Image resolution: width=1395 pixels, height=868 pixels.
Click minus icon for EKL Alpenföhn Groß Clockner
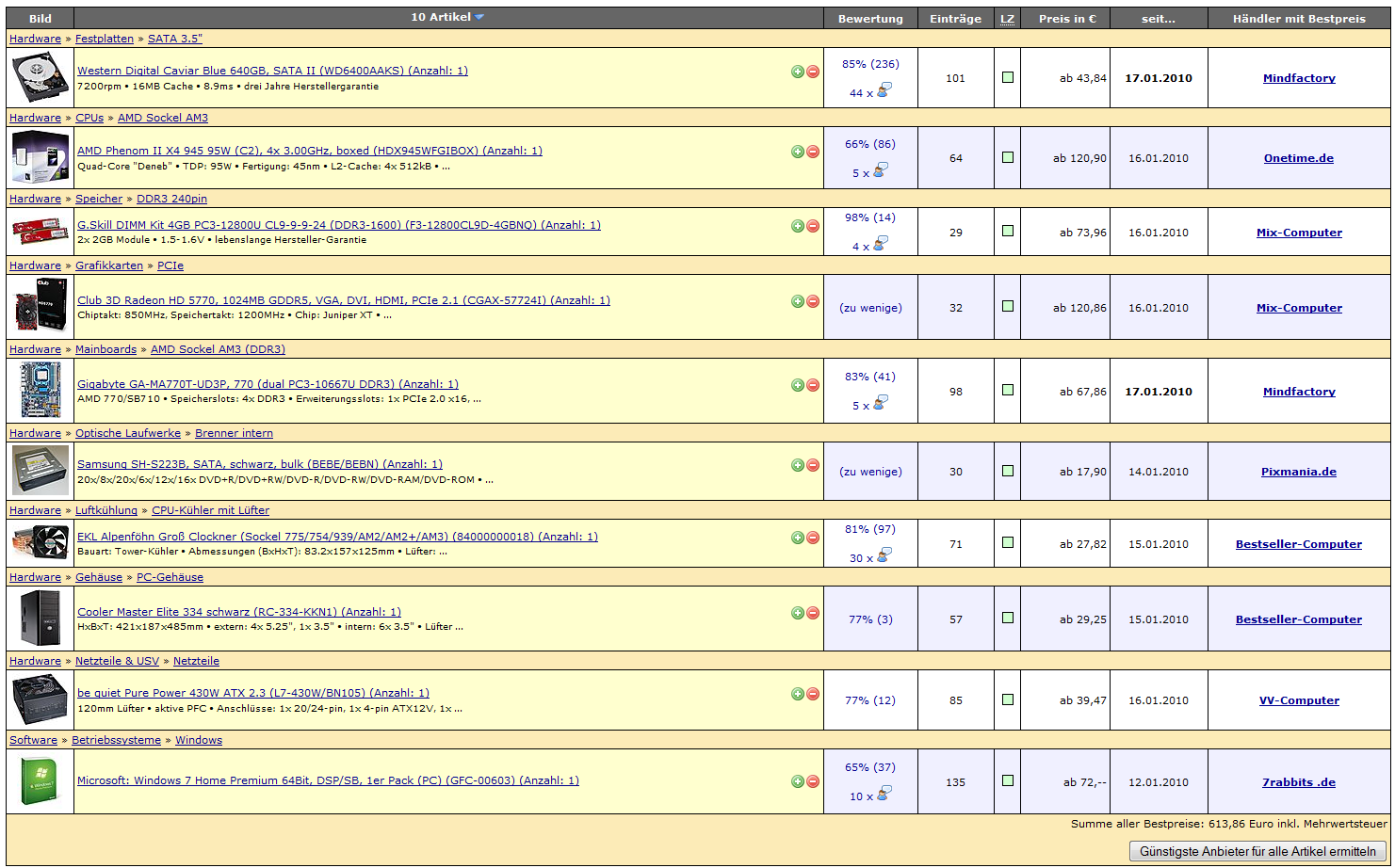click(x=813, y=538)
